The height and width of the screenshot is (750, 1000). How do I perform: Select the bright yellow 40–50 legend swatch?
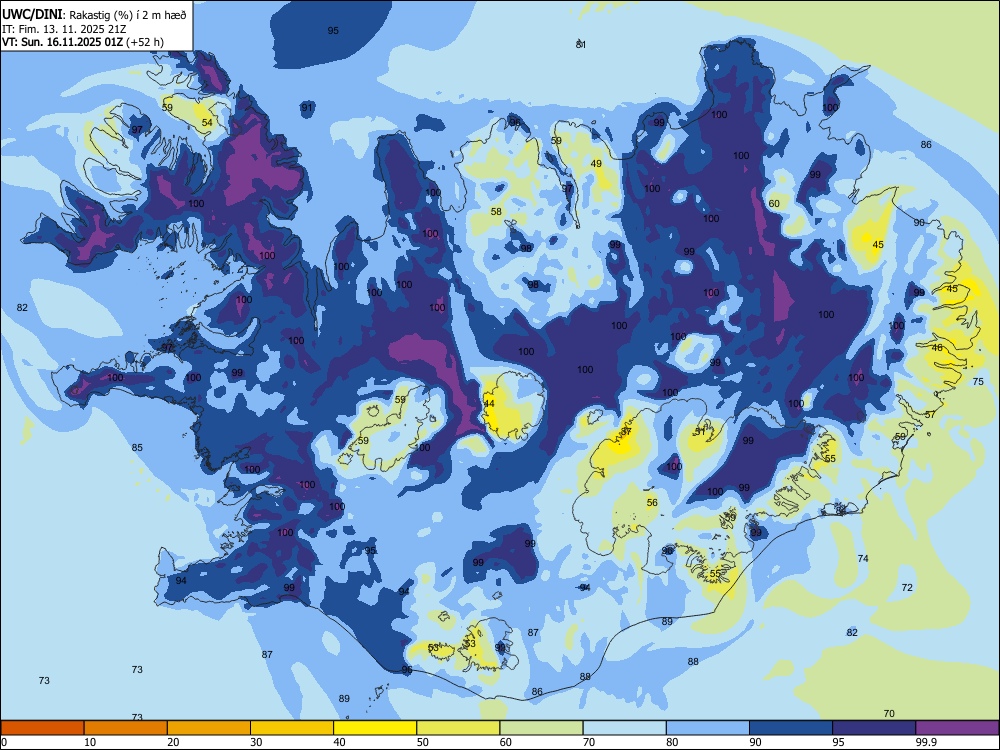pyautogui.click(x=375, y=728)
